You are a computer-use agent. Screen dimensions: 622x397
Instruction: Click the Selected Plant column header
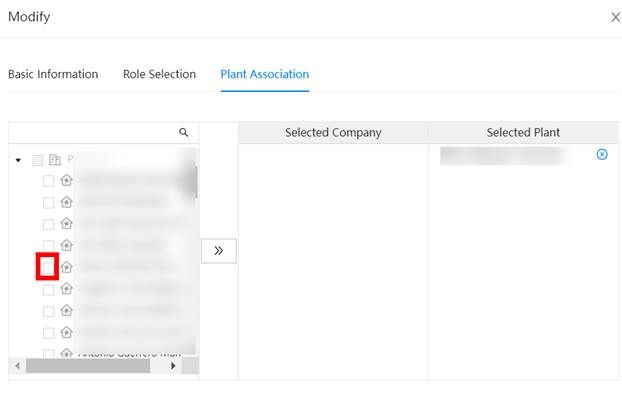(x=523, y=132)
